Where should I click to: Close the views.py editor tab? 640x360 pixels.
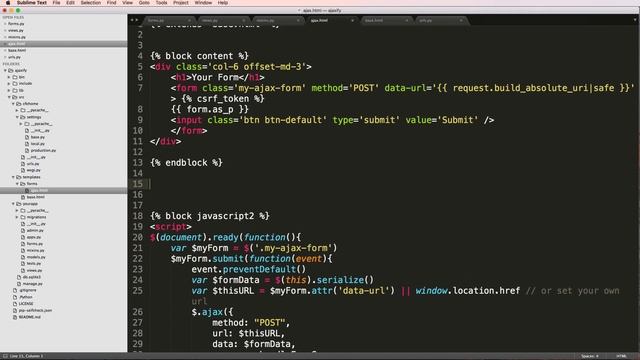coord(244,20)
